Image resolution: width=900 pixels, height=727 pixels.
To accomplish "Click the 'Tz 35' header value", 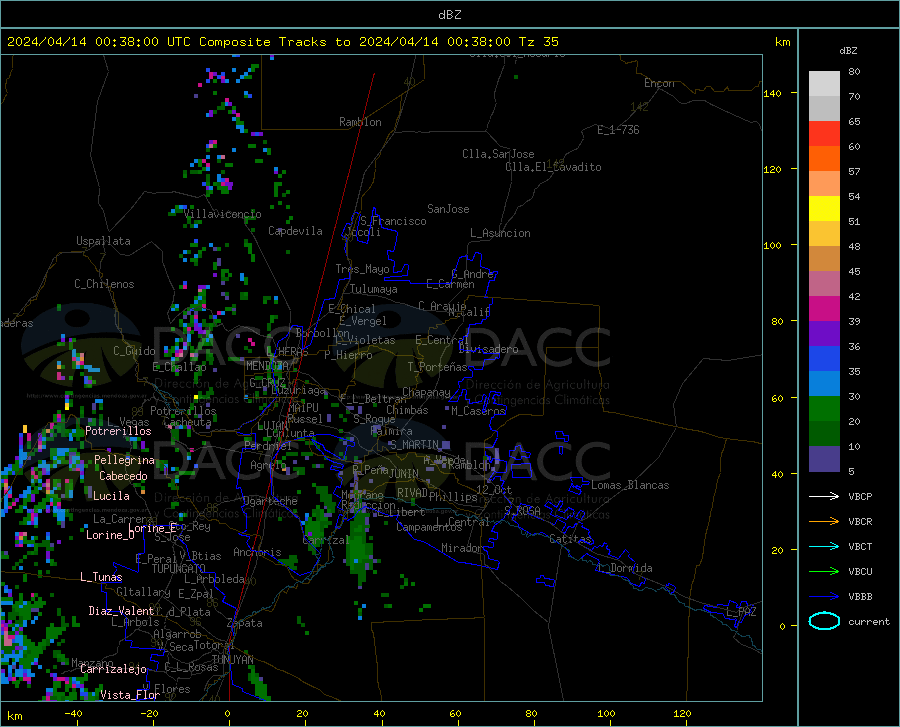I will pos(538,42).
